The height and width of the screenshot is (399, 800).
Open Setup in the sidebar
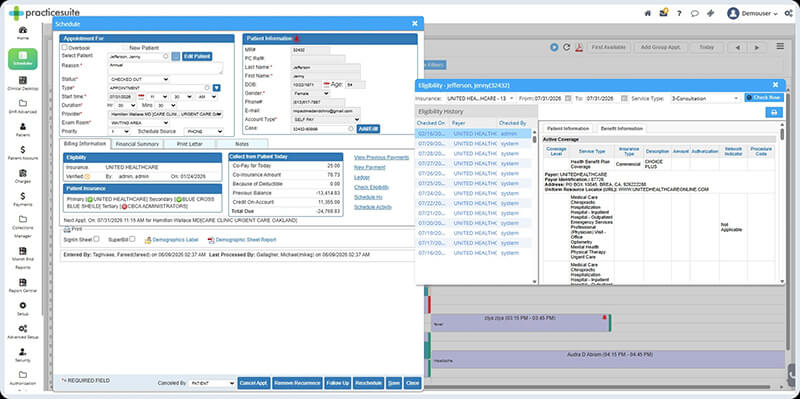22,309
